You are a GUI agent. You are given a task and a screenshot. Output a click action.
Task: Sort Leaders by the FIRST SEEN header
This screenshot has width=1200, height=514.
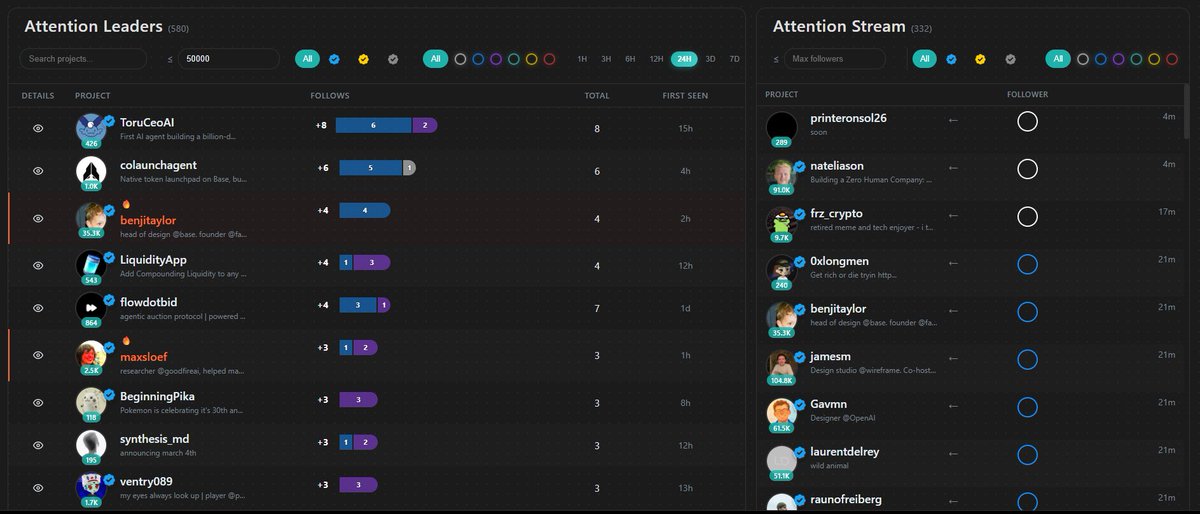(685, 95)
